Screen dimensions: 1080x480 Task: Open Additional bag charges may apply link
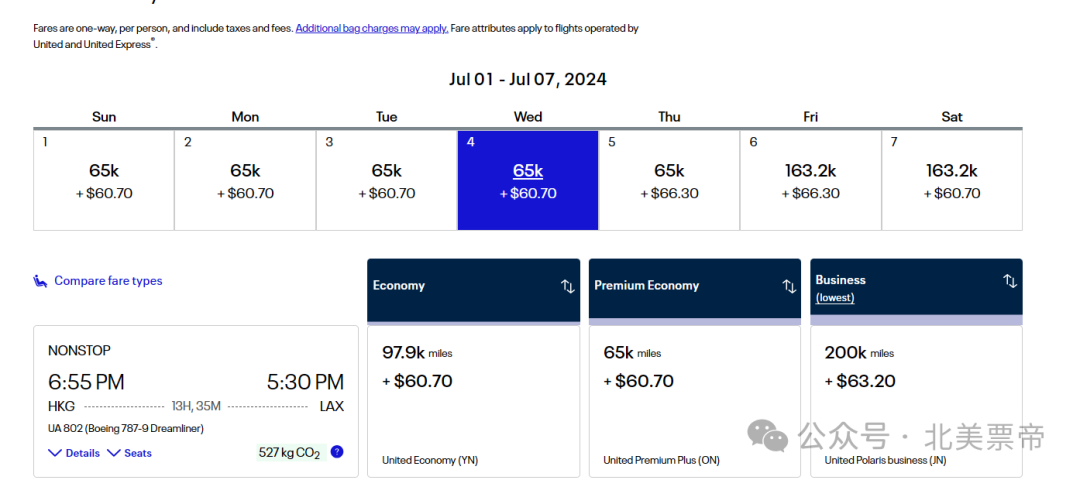pos(372,28)
